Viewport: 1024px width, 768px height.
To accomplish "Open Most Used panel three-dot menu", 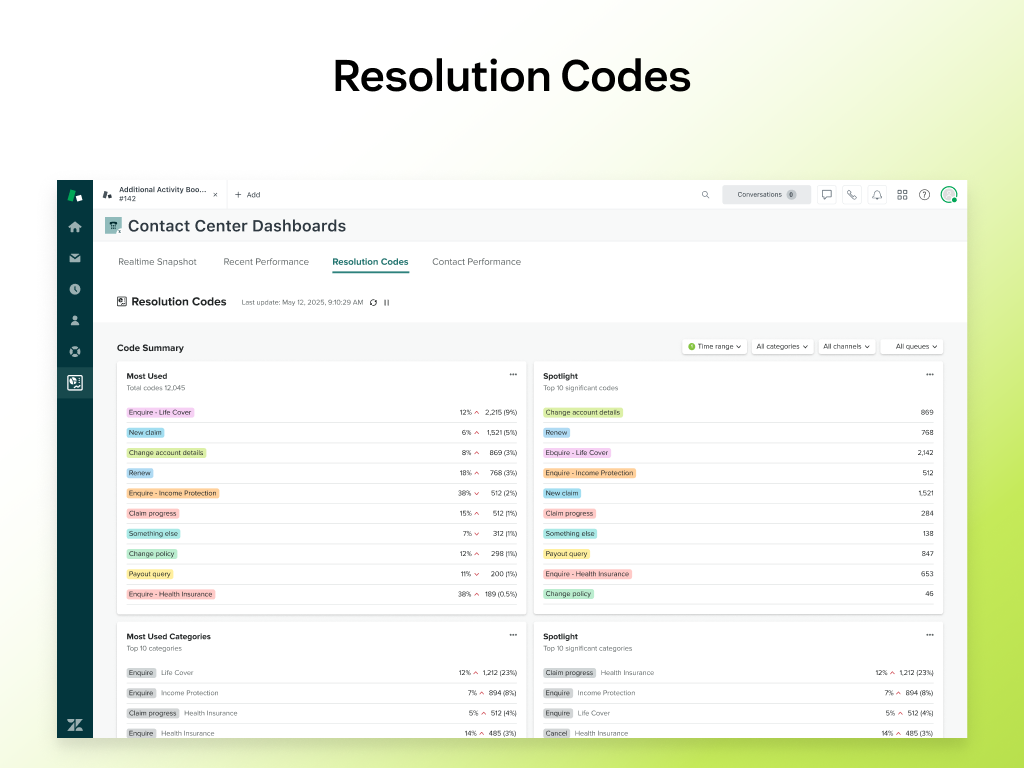I will pyautogui.click(x=513, y=375).
